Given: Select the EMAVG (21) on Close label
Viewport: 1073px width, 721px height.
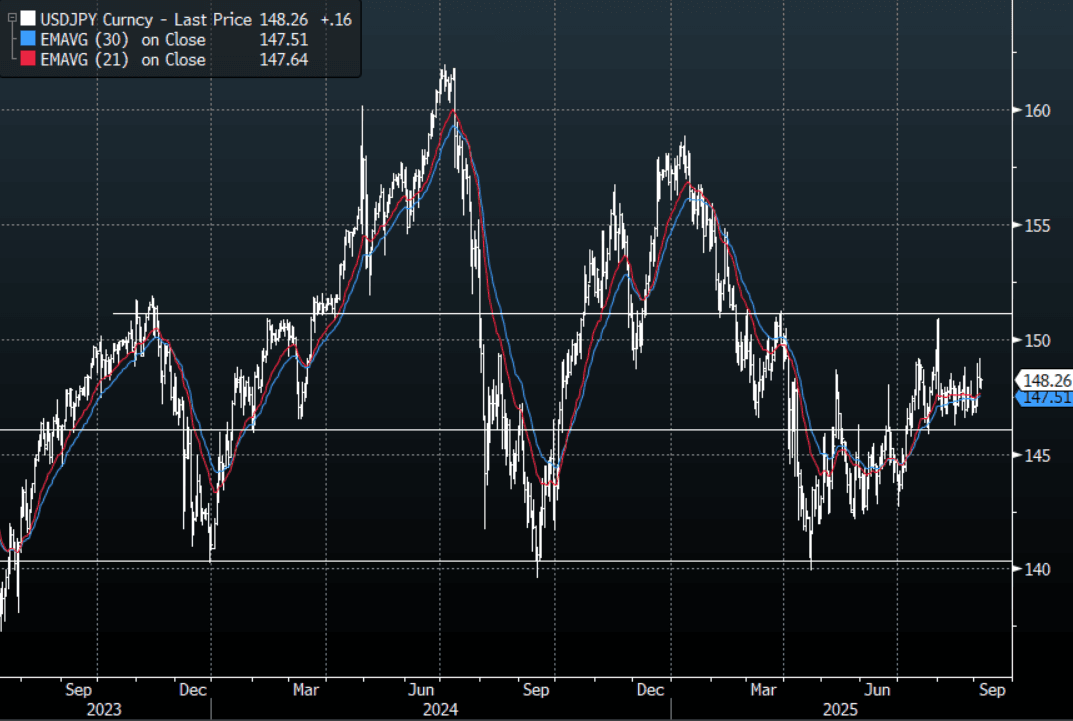Looking at the screenshot, I should 123,60.
